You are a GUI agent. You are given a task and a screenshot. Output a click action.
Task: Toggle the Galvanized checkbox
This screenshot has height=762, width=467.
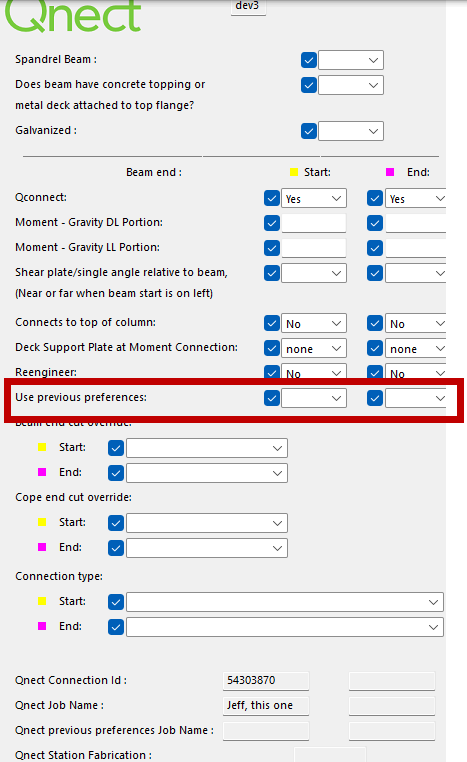click(x=309, y=131)
